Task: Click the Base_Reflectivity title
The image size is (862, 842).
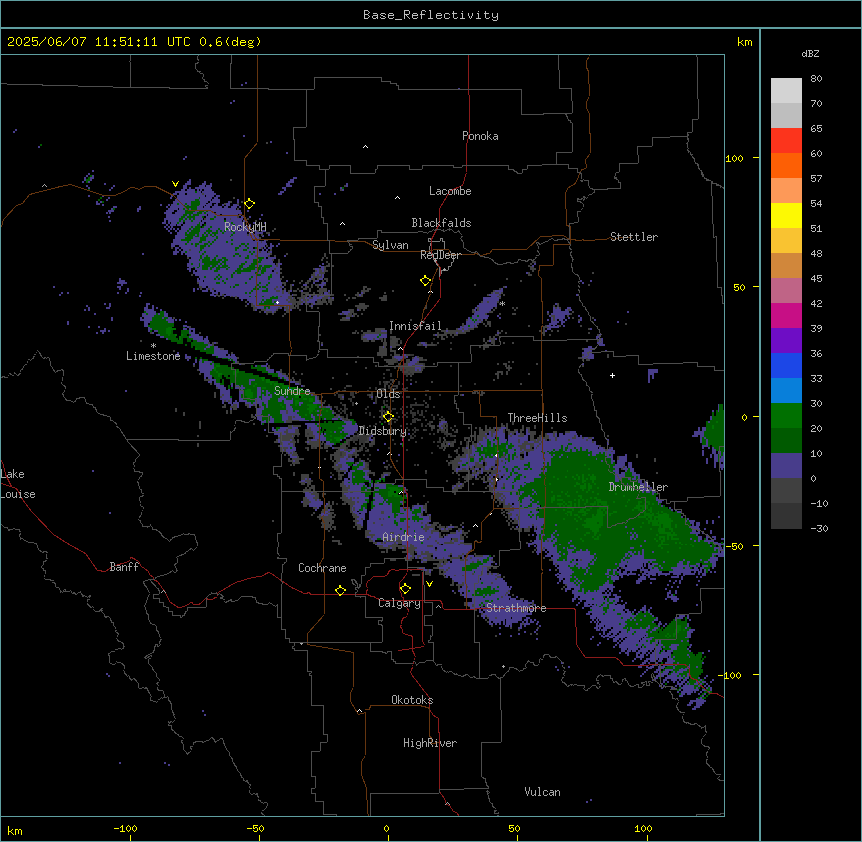Action: pos(431,15)
